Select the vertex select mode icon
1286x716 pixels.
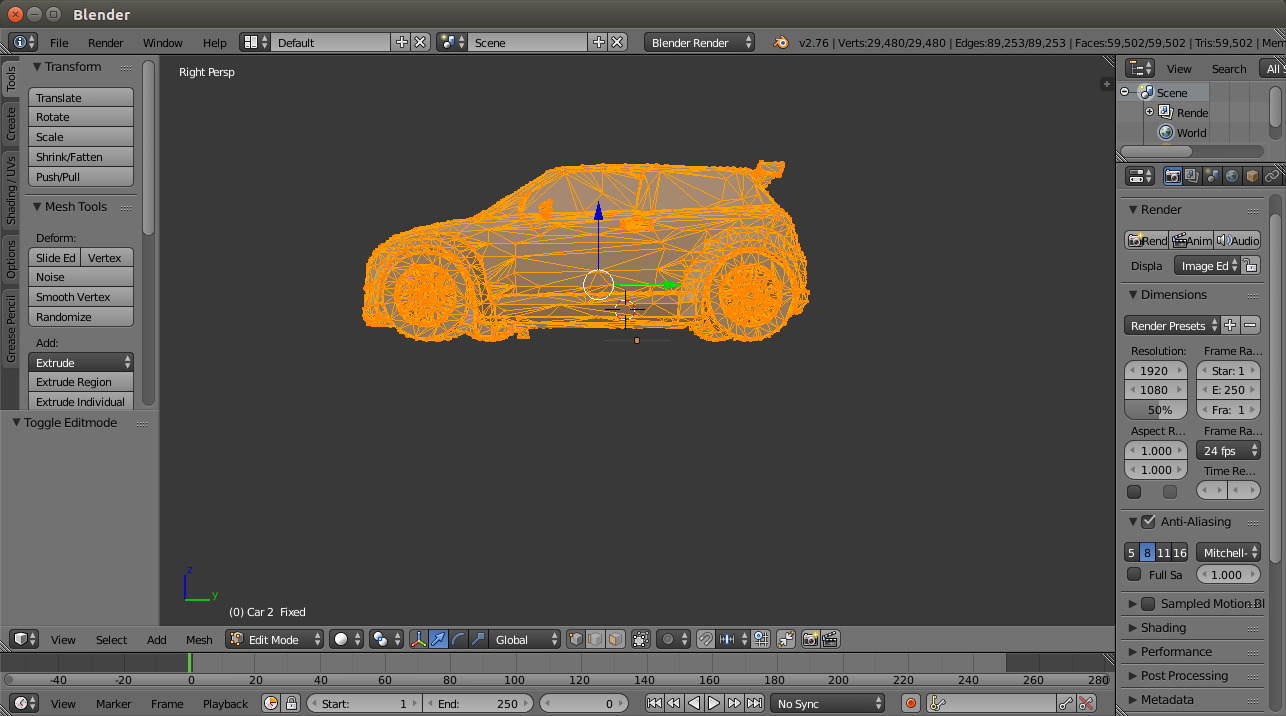pyautogui.click(x=576, y=639)
